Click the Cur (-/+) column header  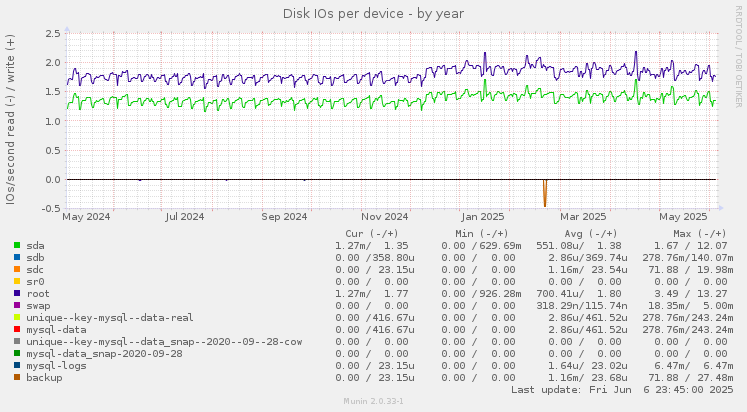(372, 233)
